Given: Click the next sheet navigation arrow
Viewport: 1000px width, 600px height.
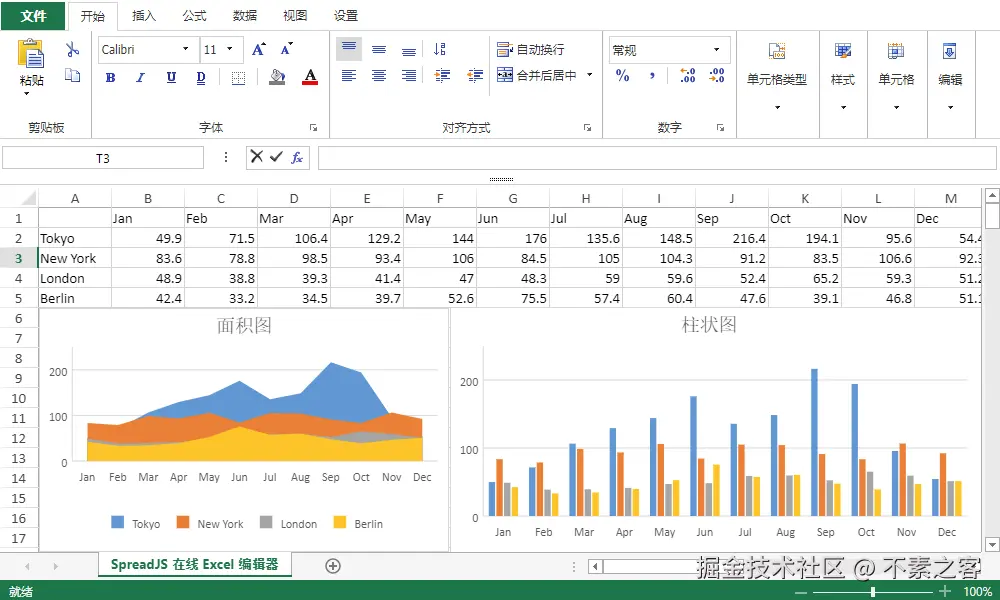Looking at the screenshot, I should [55, 566].
